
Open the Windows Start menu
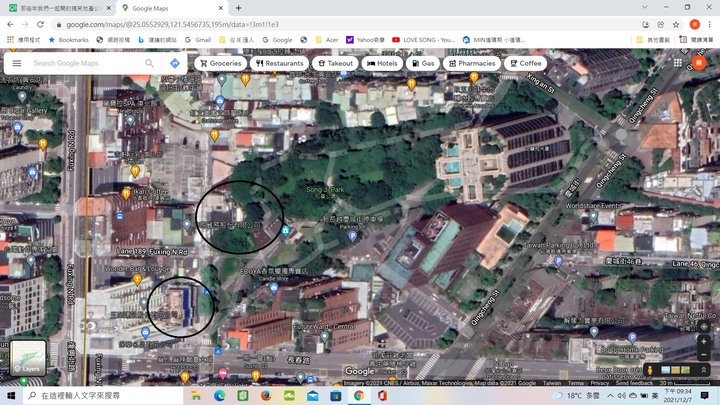pos(11,395)
